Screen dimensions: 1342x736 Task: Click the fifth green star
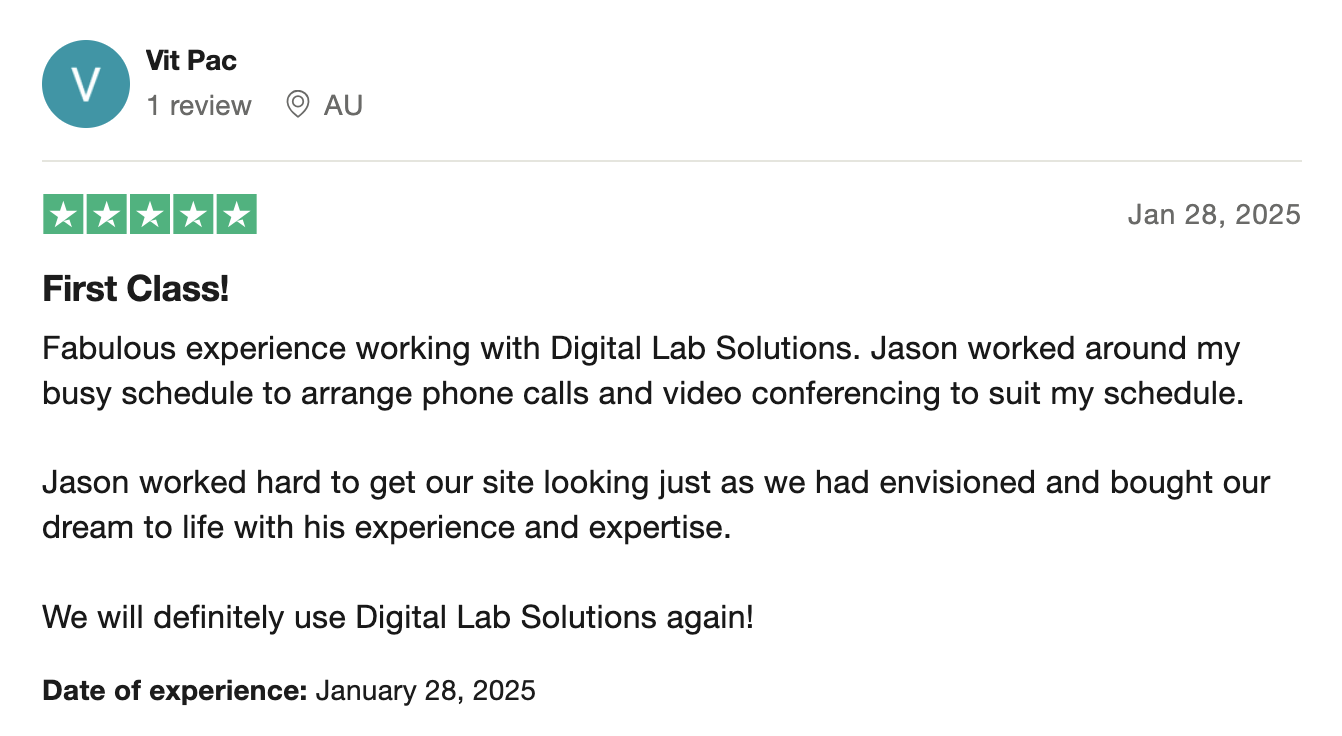click(236, 214)
